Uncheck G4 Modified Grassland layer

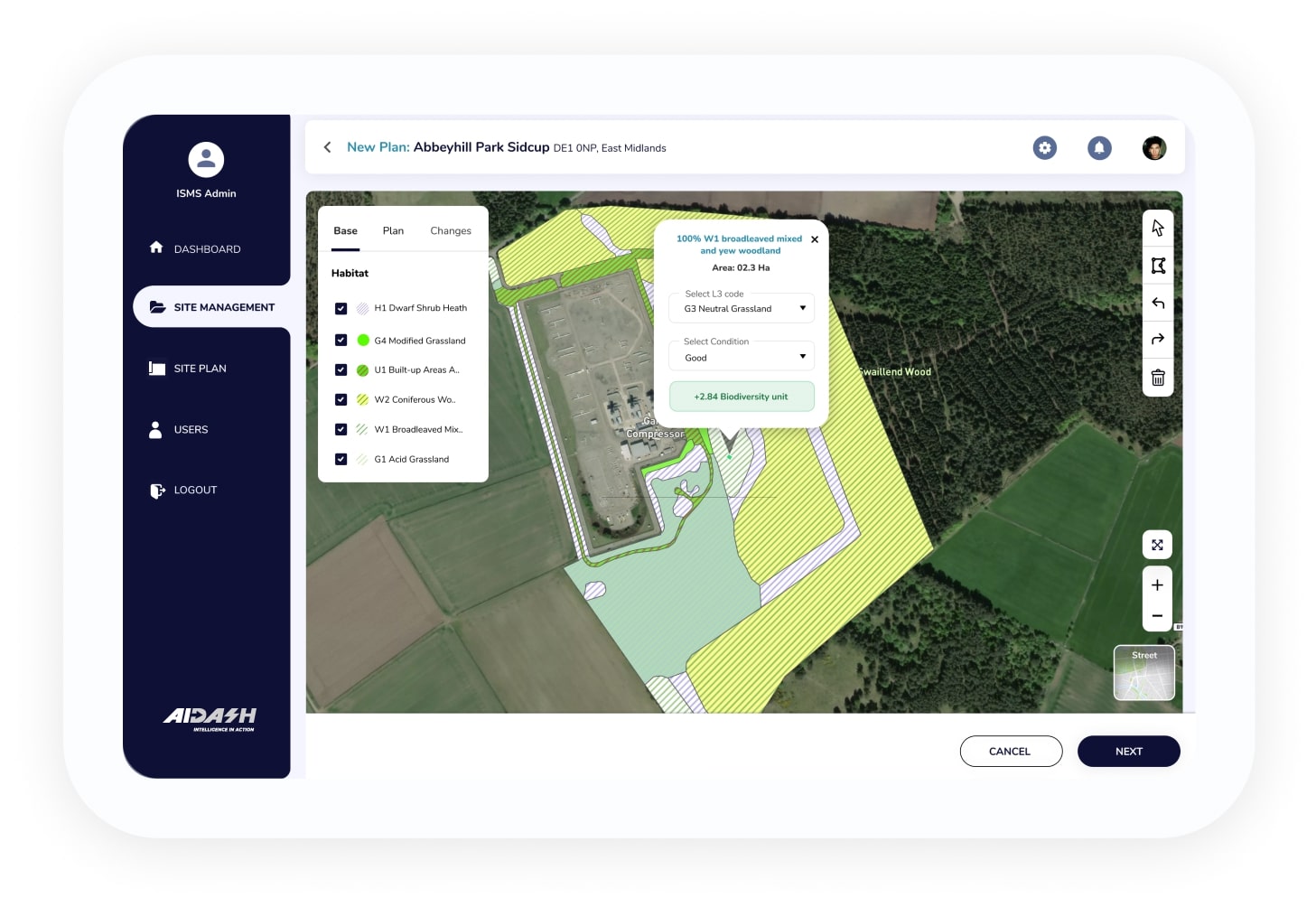341,341
